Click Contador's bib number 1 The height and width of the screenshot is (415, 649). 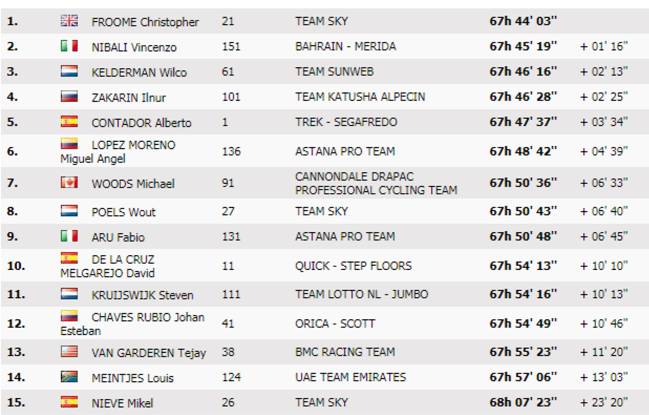click(225, 122)
